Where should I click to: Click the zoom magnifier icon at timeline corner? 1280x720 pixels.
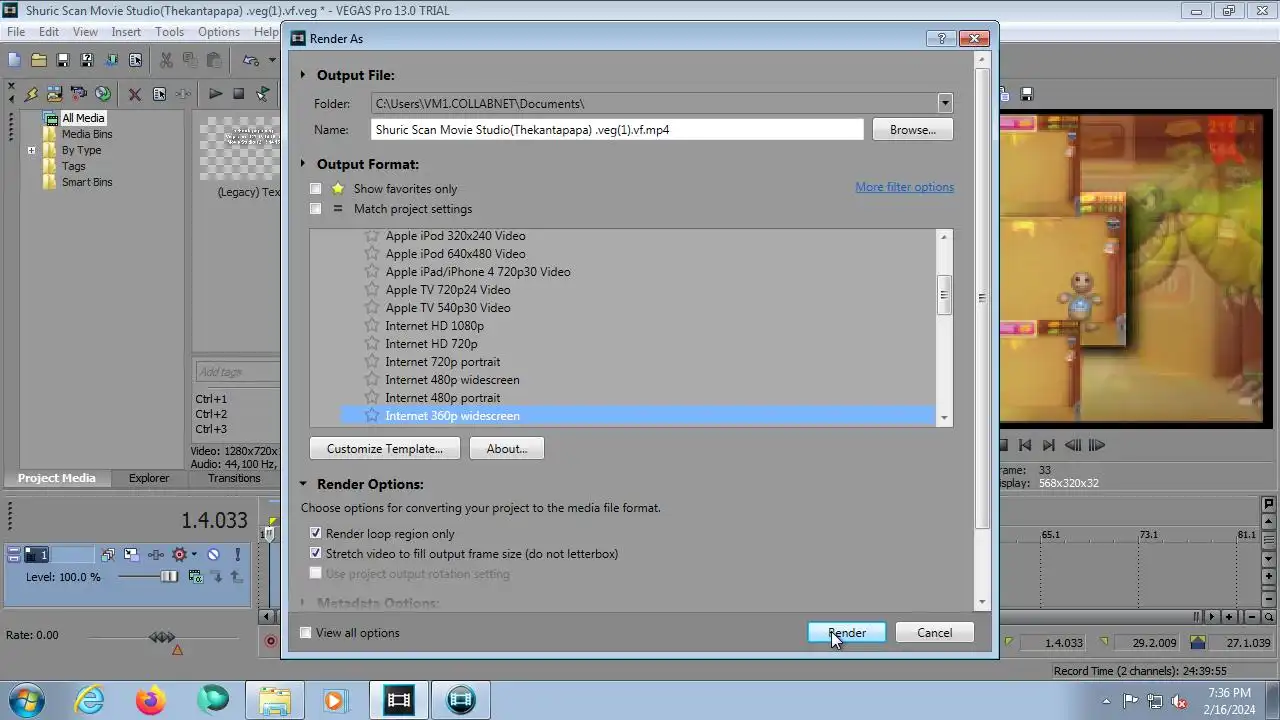coord(1269,617)
